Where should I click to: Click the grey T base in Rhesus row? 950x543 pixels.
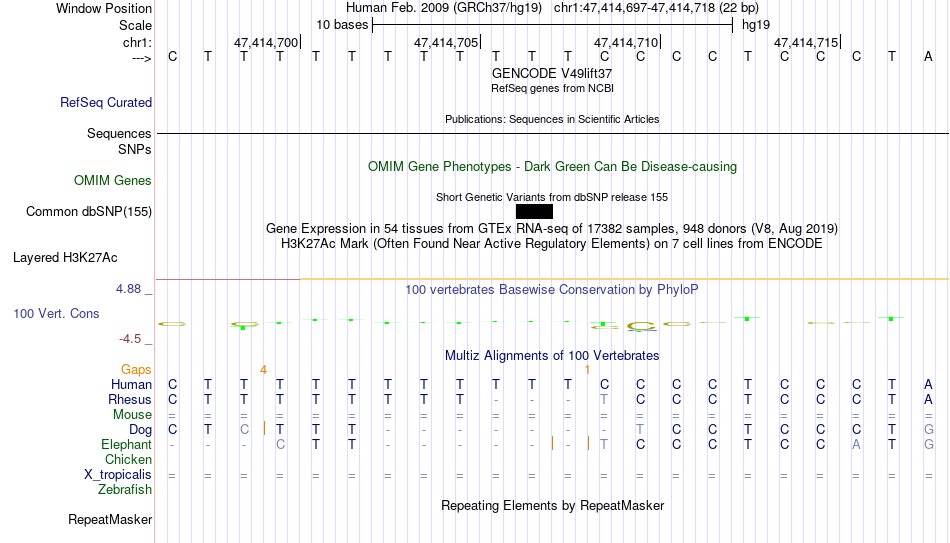[604, 400]
